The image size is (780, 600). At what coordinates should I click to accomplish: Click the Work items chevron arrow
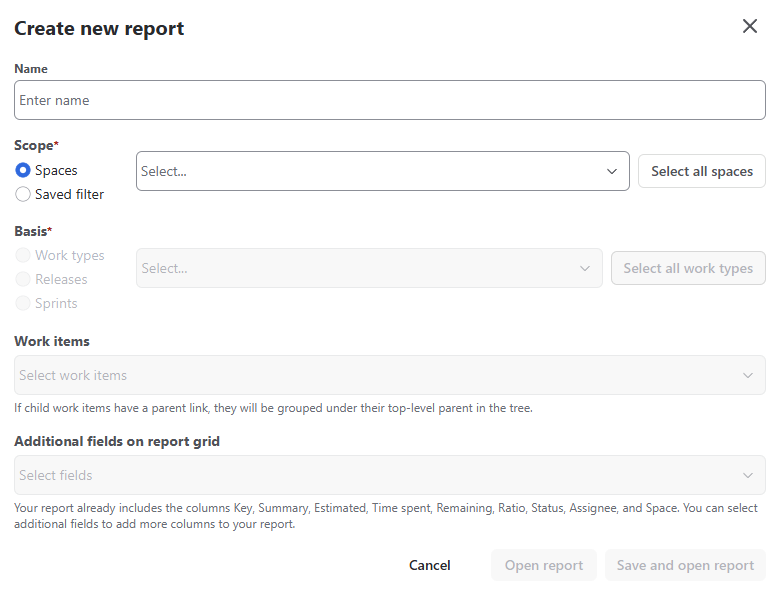(x=748, y=375)
